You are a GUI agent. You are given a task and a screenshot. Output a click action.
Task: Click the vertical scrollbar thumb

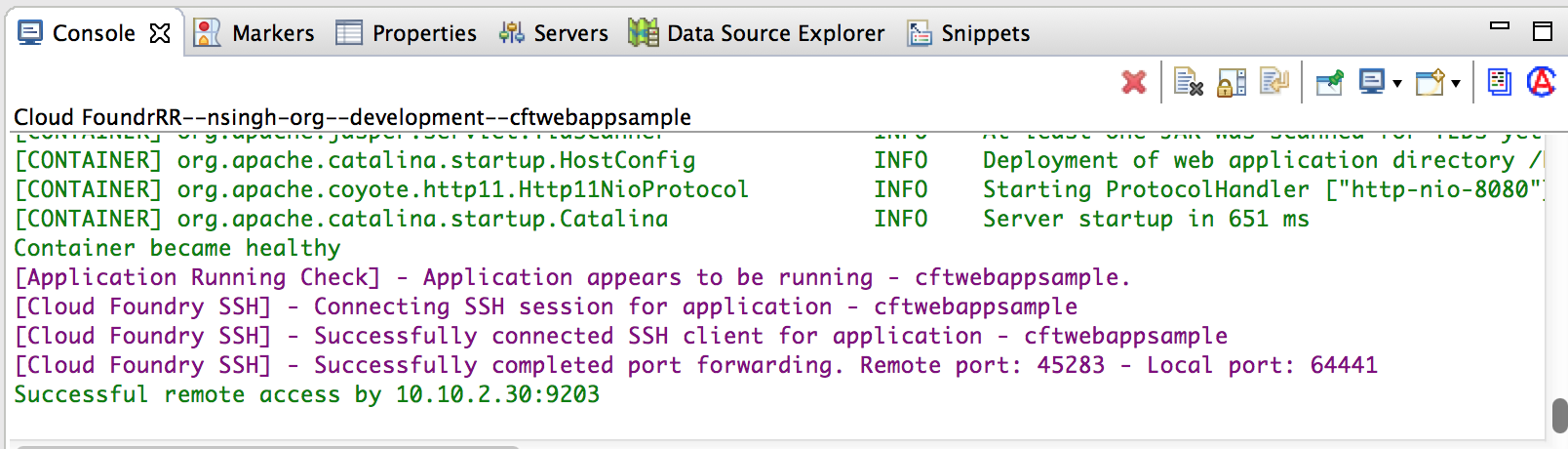[x=1558, y=415]
